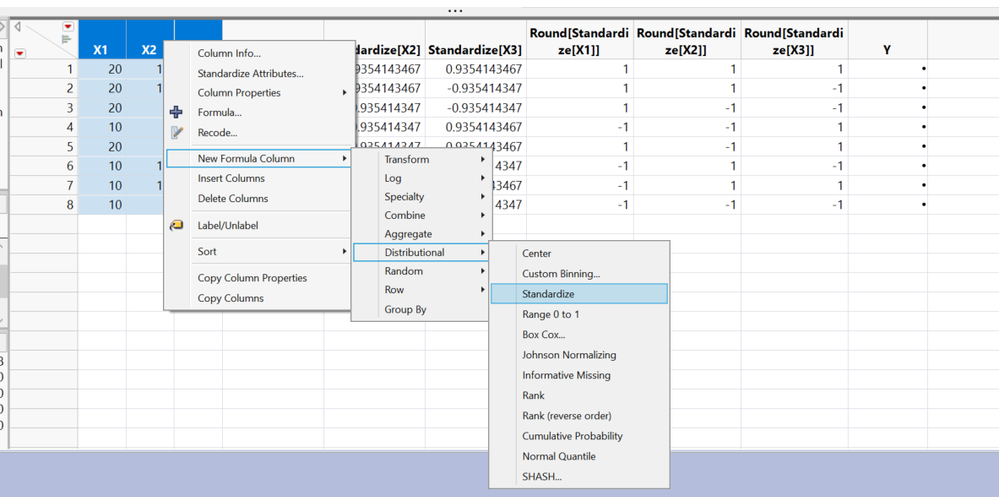999x497 pixels.
Task: Click Round[Standardize[X1]] cell in row 6
Action: coord(580,166)
